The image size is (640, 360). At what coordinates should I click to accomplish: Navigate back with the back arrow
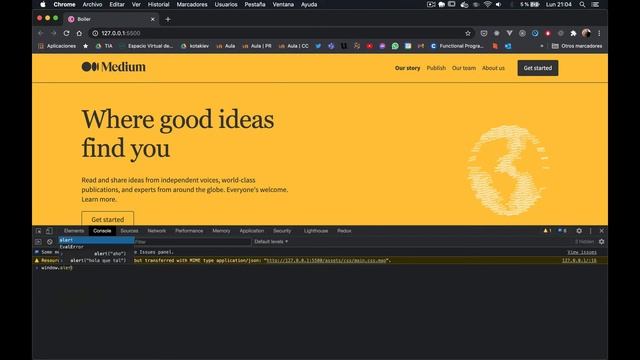tap(40, 33)
